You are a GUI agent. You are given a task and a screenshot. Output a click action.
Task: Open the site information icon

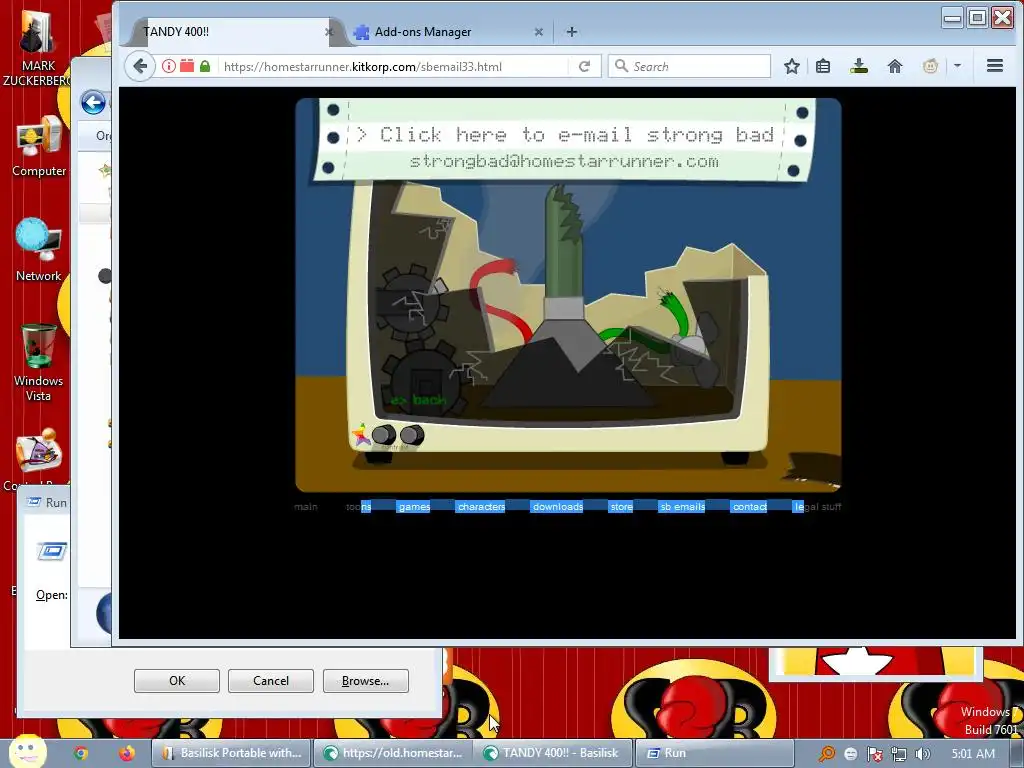[x=168, y=66]
